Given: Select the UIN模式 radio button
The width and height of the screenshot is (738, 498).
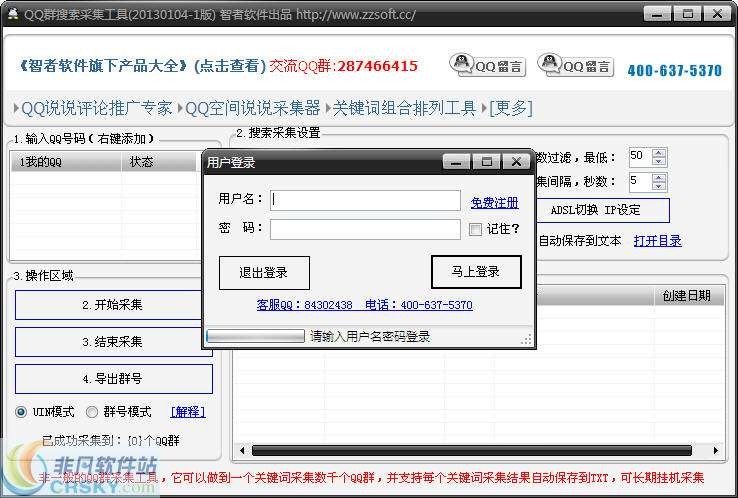Looking at the screenshot, I should [x=21, y=412].
